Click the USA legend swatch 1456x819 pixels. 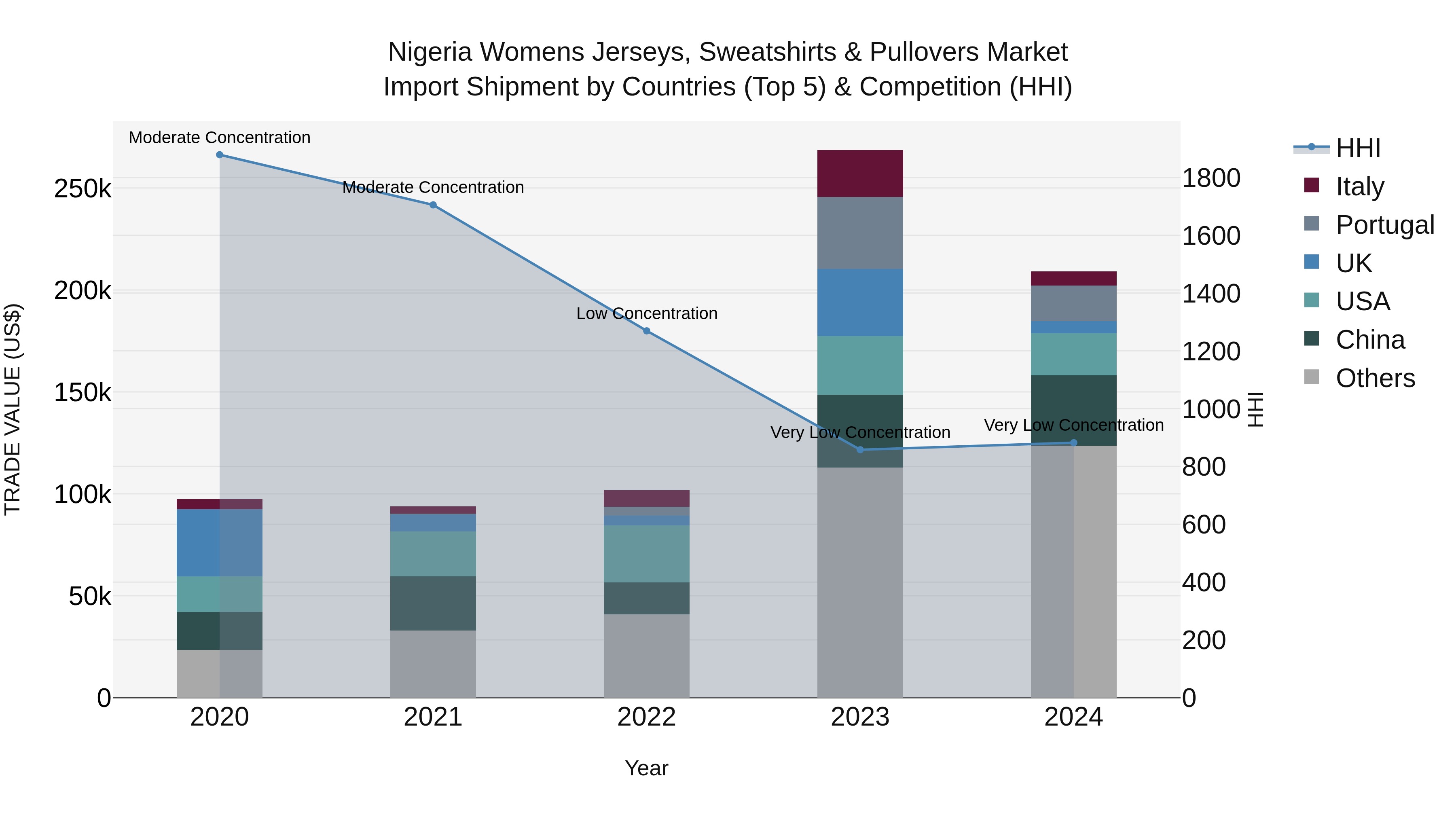coord(1311,301)
